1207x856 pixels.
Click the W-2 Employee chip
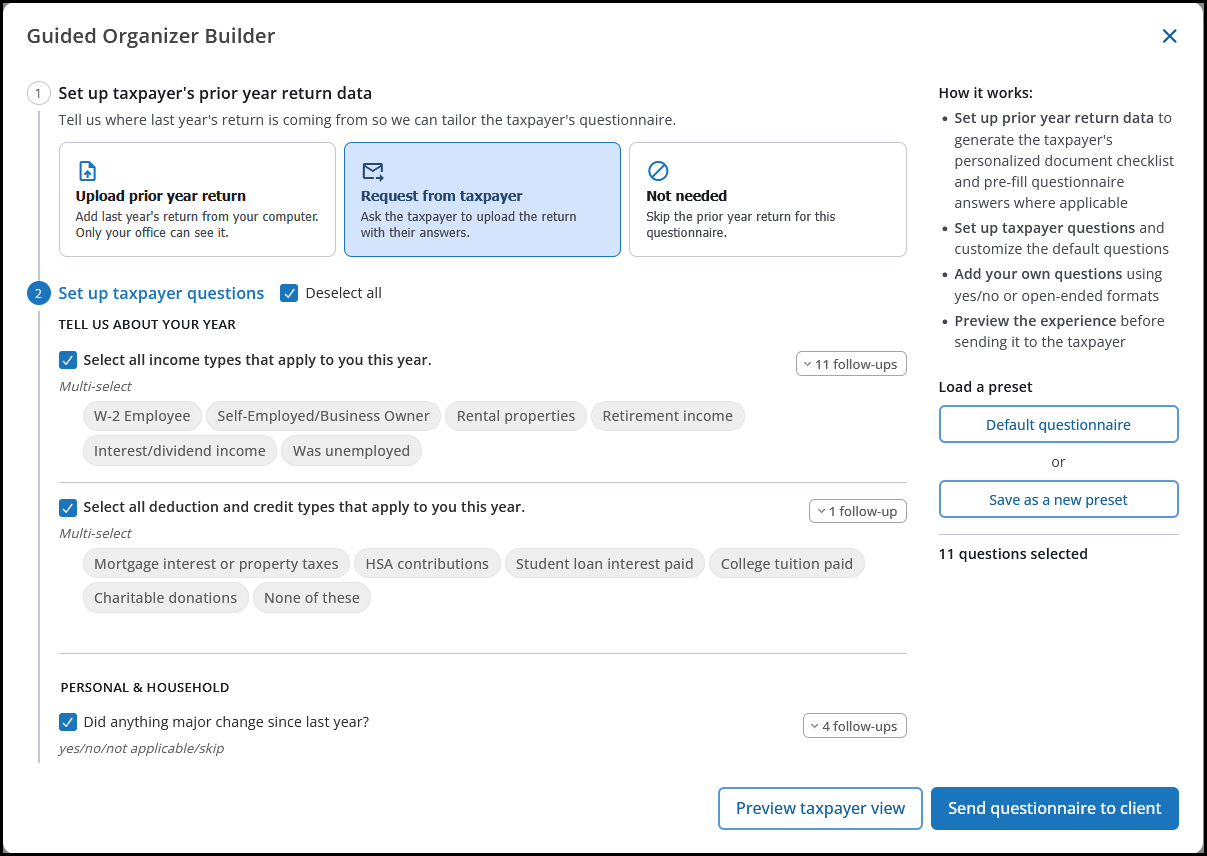[x=142, y=416]
